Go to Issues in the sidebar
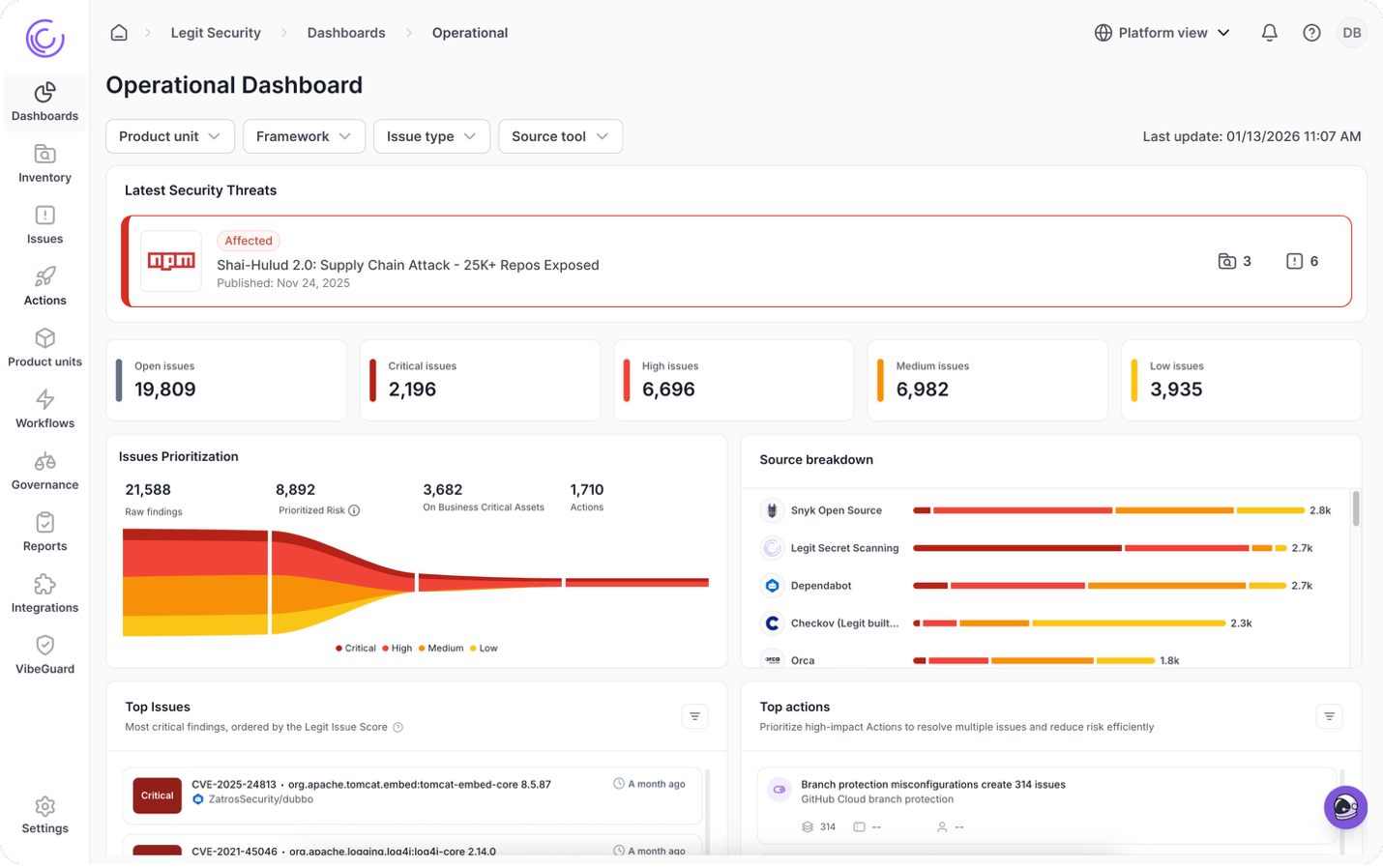1383x868 pixels. [44, 224]
